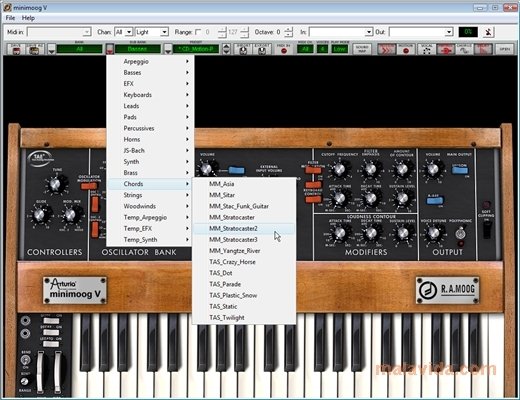Click the Loudness Contour Sustain Level knob

[x=402, y=233]
